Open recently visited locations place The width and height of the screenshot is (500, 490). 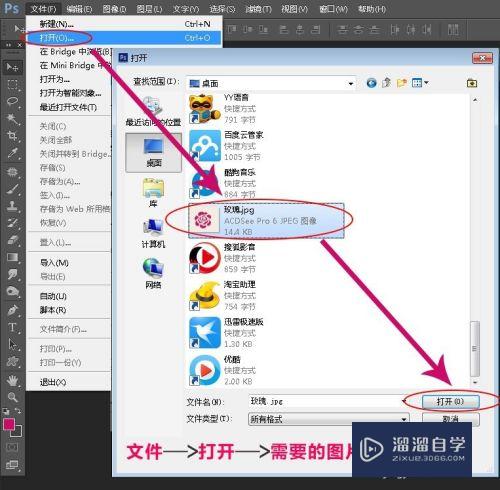point(153,112)
